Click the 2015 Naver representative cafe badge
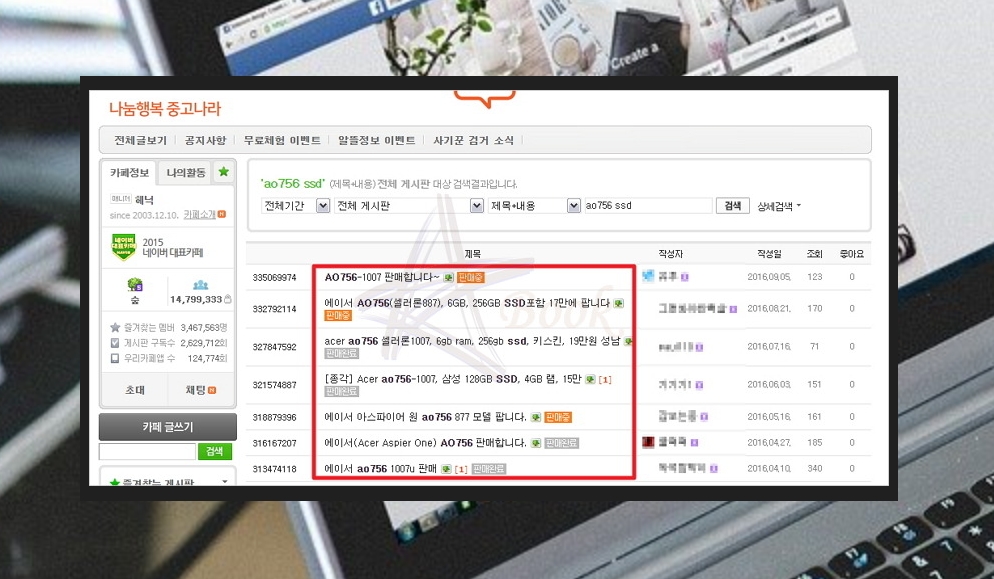The width and height of the screenshot is (994, 579). (124, 247)
